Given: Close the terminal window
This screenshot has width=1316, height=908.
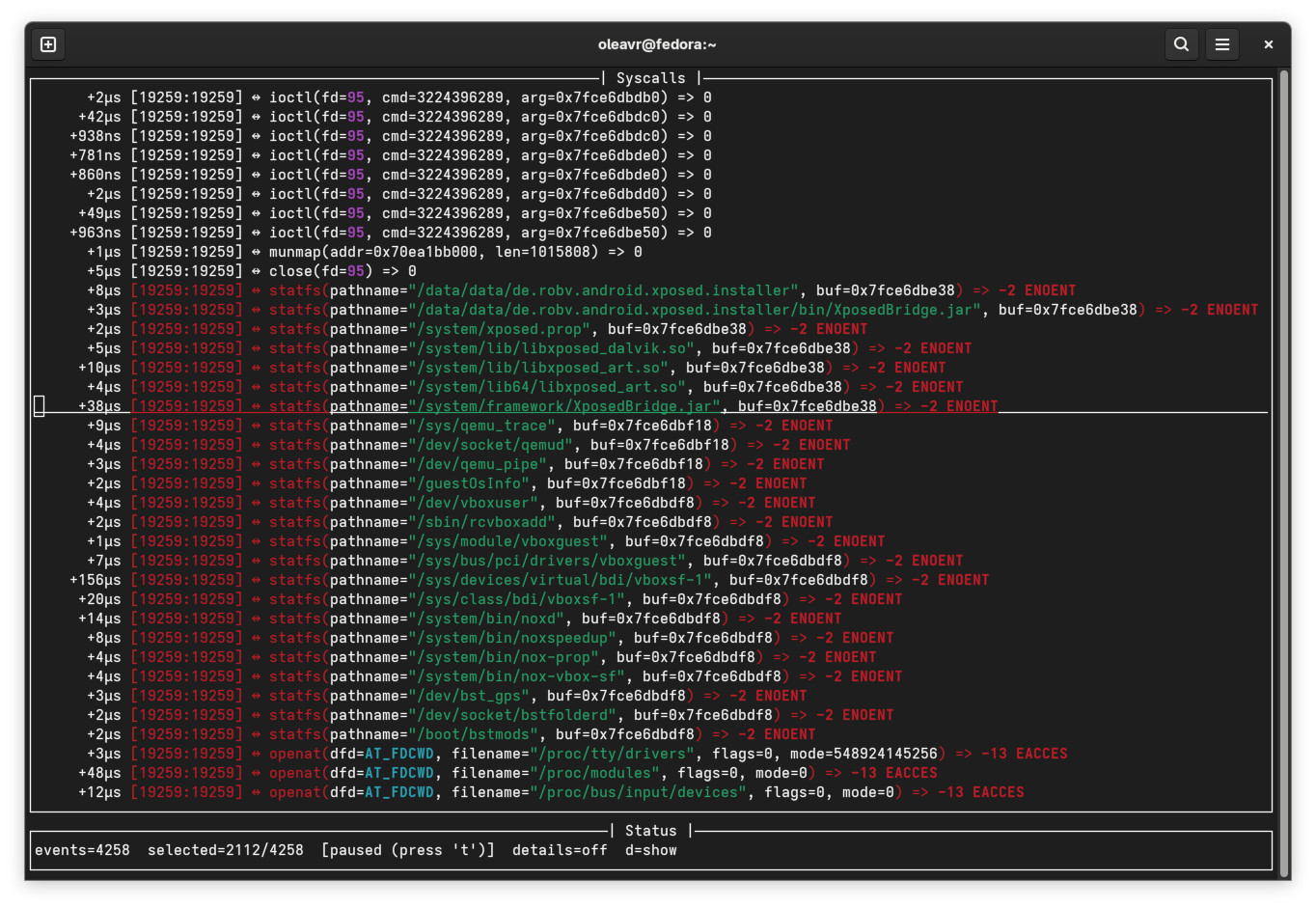Looking at the screenshot, I should point(1268,44).
